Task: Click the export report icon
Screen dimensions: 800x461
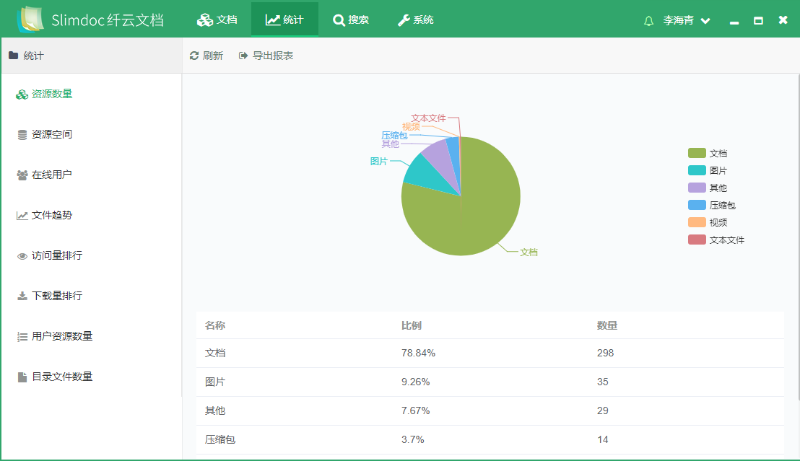Action: click(243, 56)
